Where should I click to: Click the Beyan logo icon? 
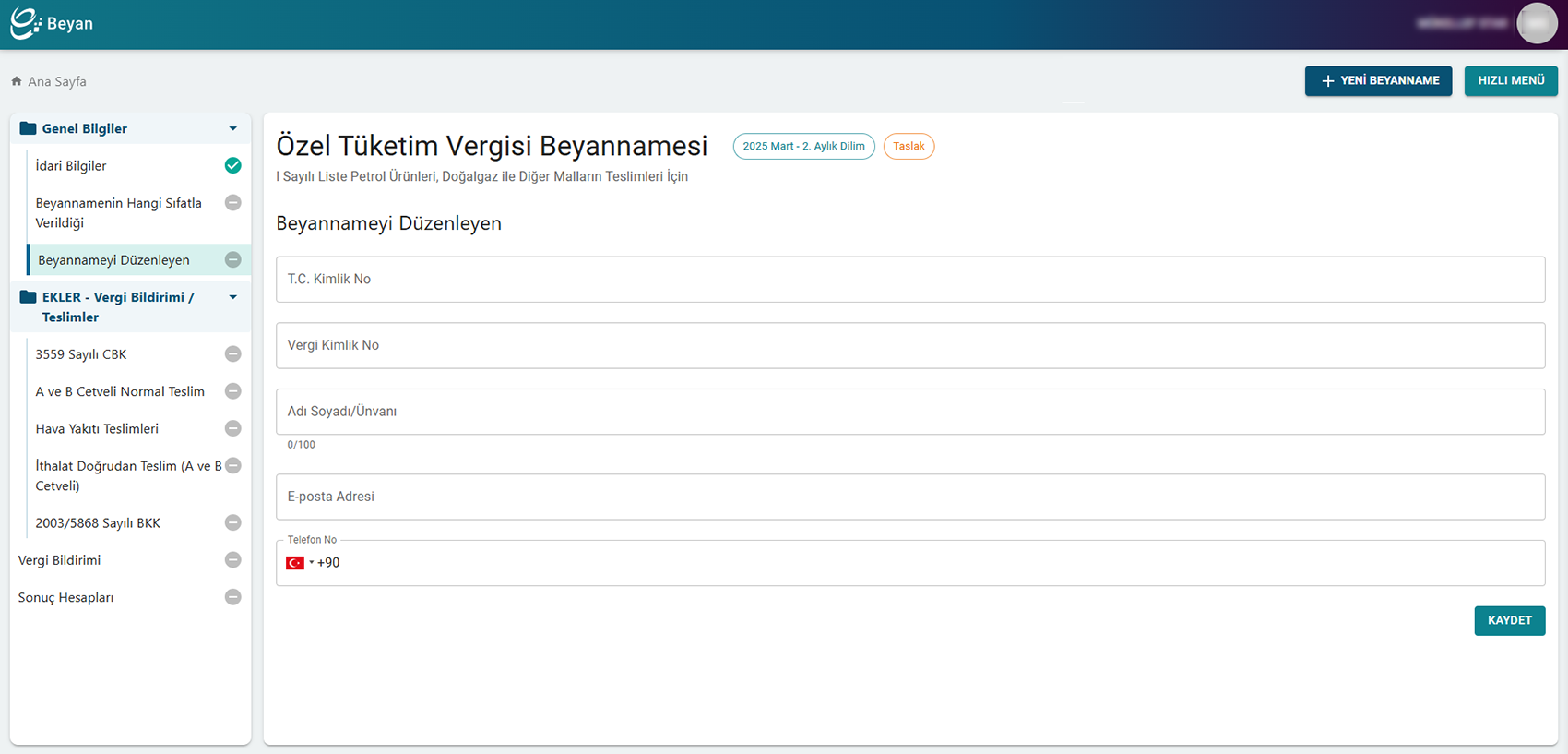tap(25, 23)
